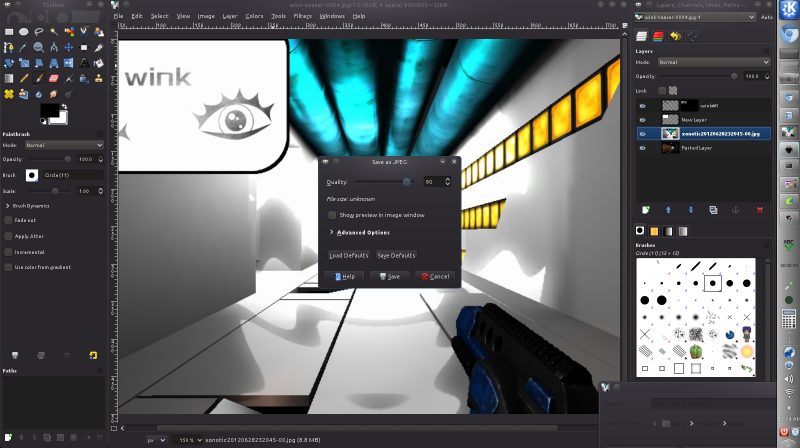
Task: Open the layer Mode dropdown
Action: (x=713, y=62)
